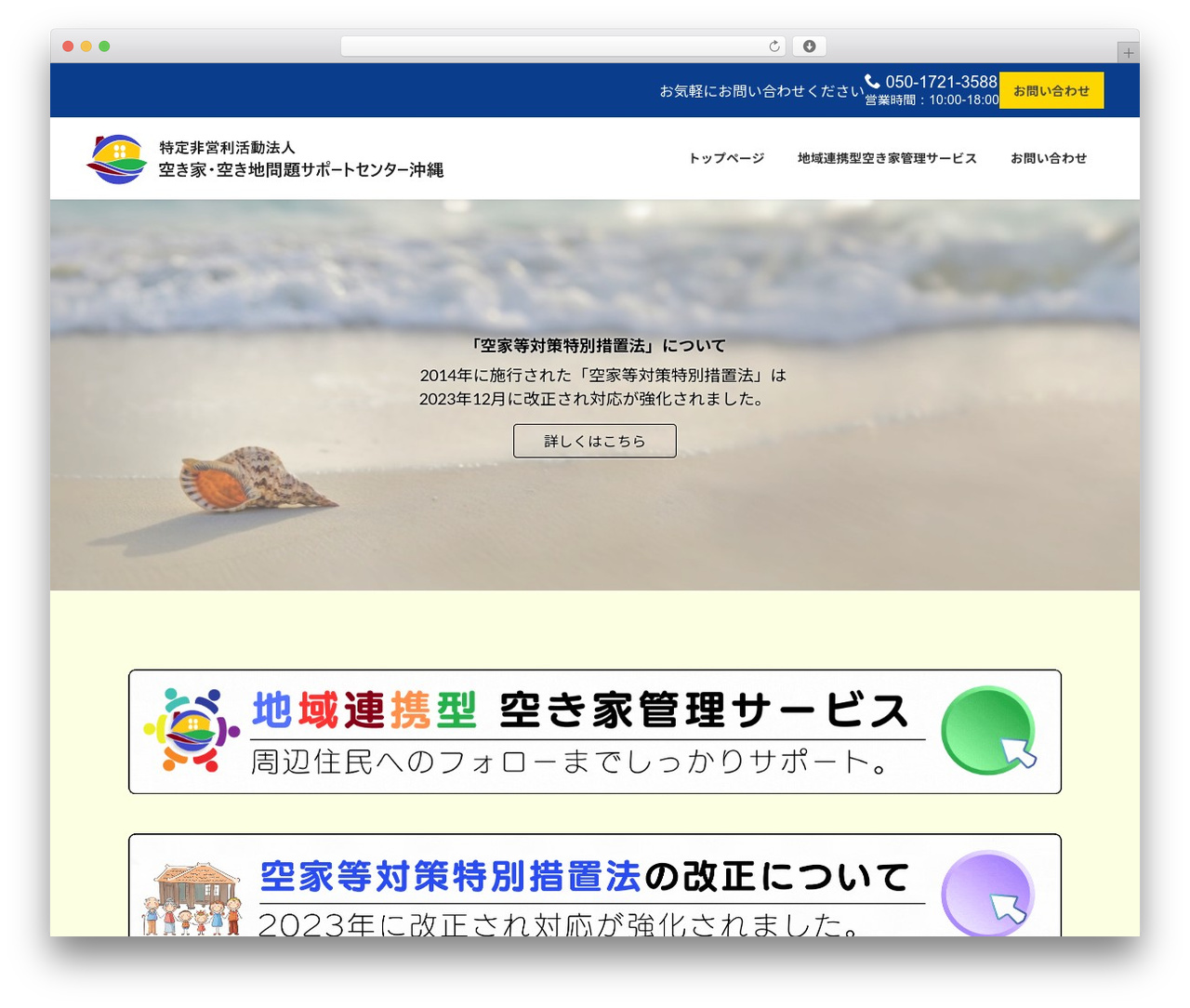
Task: Click the phone number 050-1721-3588
Action: (x=941, y=82)
